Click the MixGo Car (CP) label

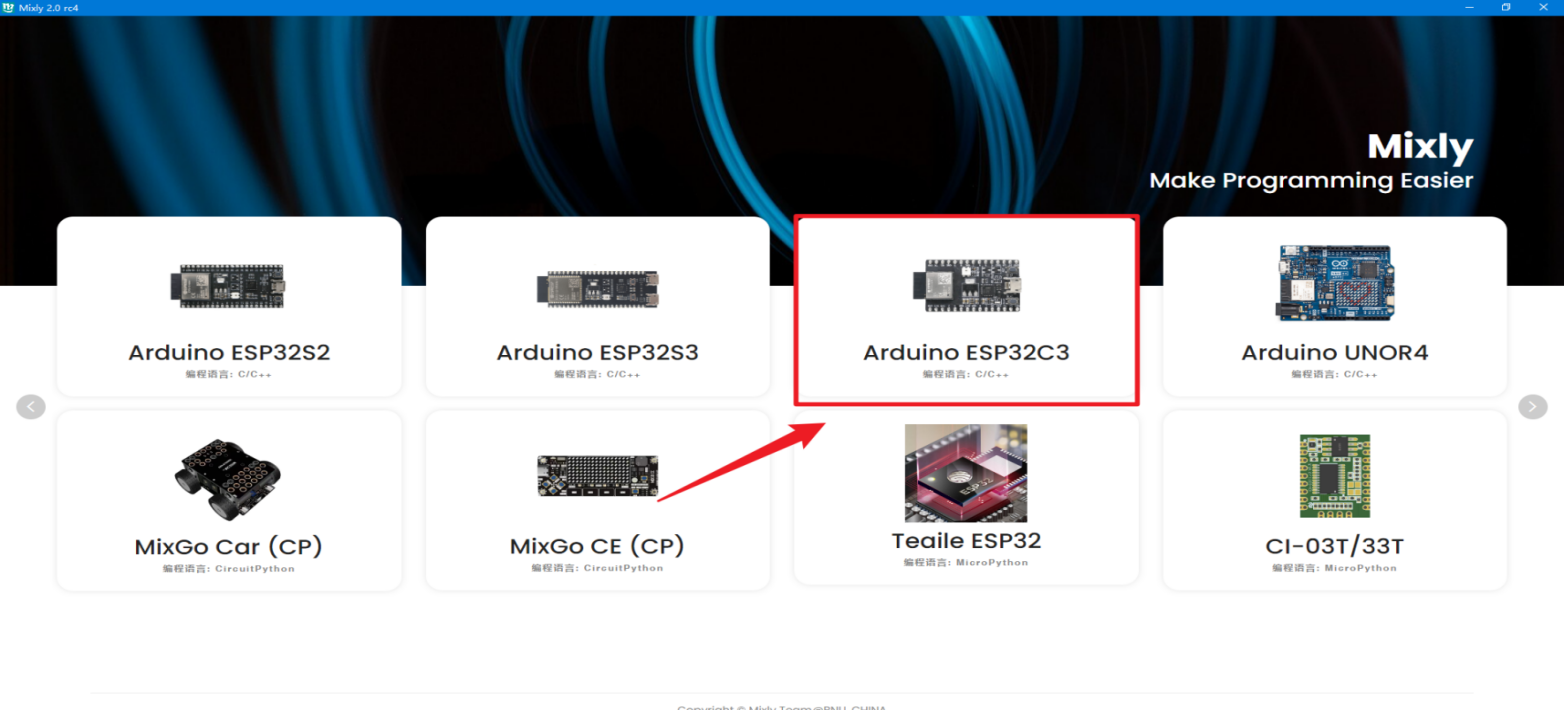pyautogui.click(x=229, y=547)
